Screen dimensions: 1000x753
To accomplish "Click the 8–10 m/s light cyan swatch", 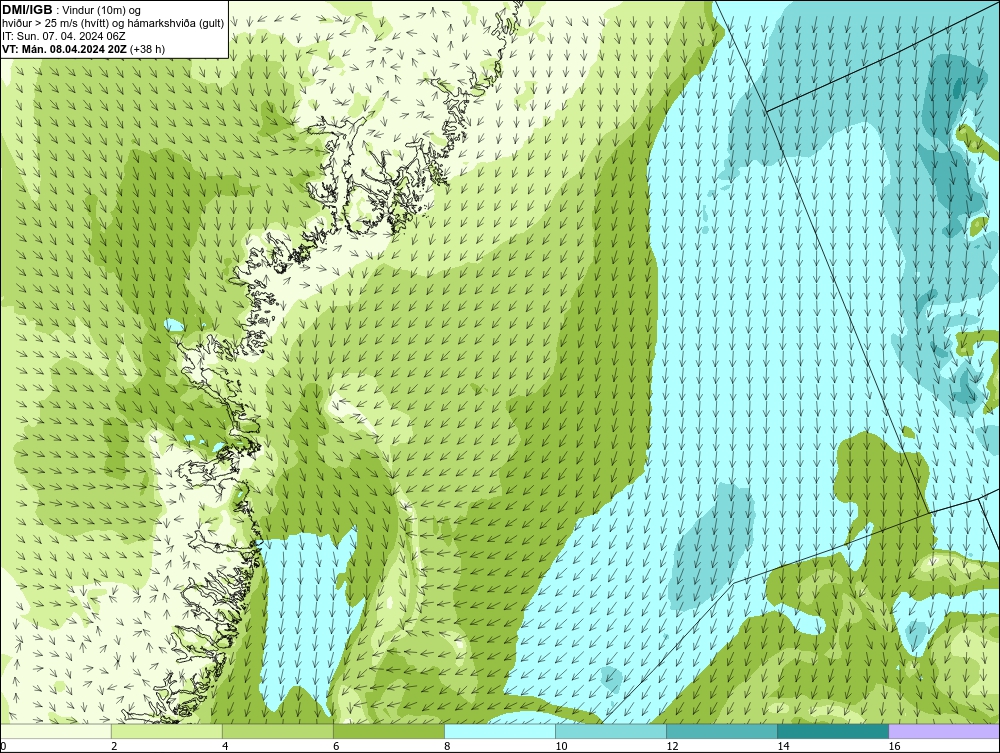I will point(499,731).
